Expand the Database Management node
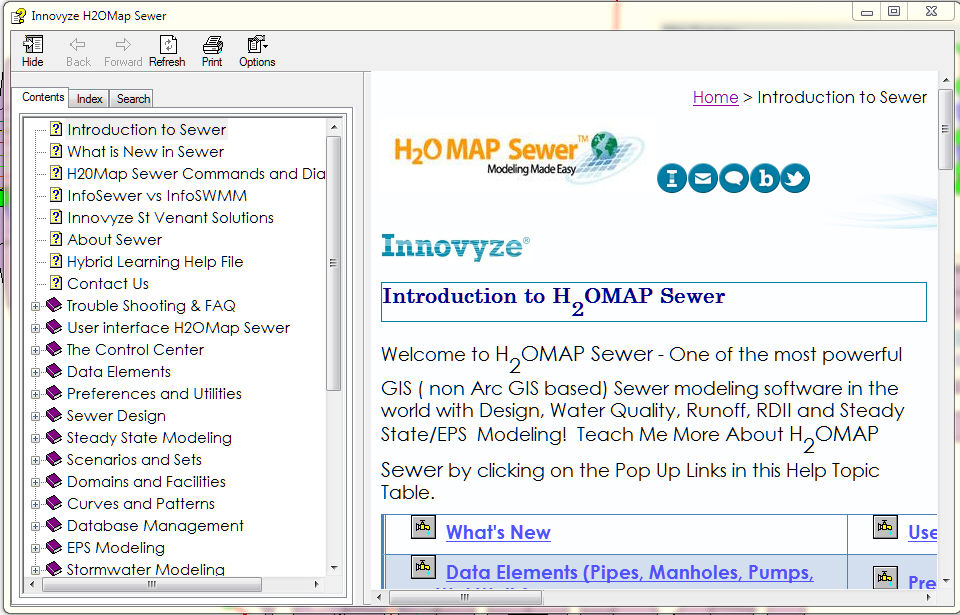The height and width of the screenshot is (615, 960). point(36,527)
